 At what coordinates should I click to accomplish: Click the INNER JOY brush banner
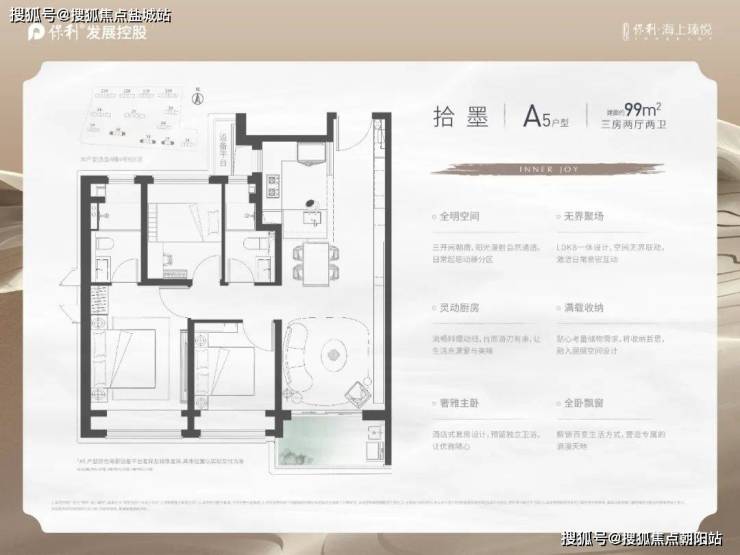click(x=547, y=169)
